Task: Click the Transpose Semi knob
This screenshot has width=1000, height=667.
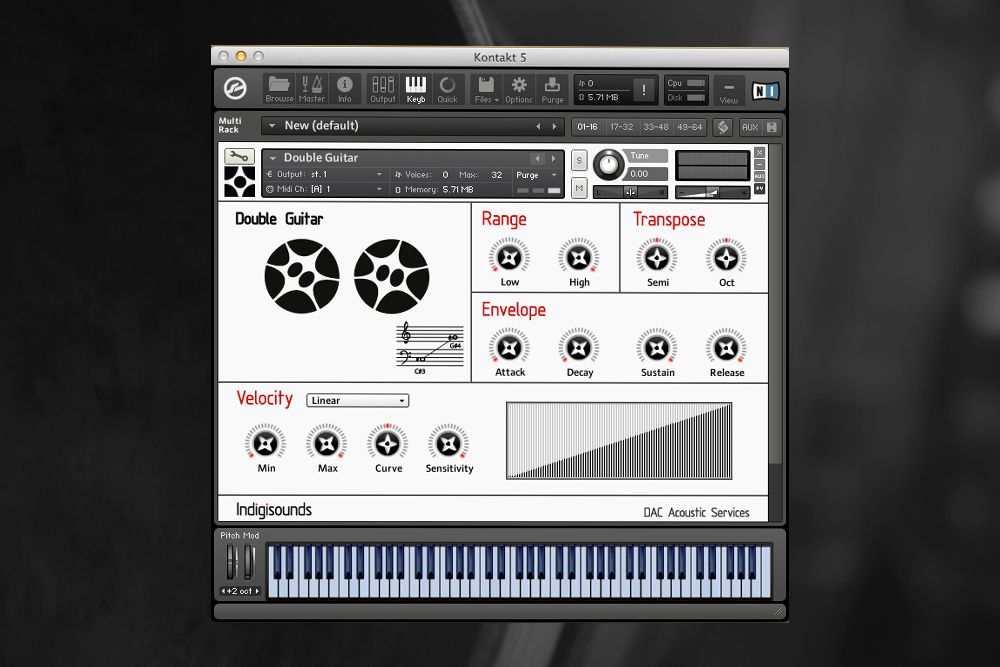Action: pos(657,258)
